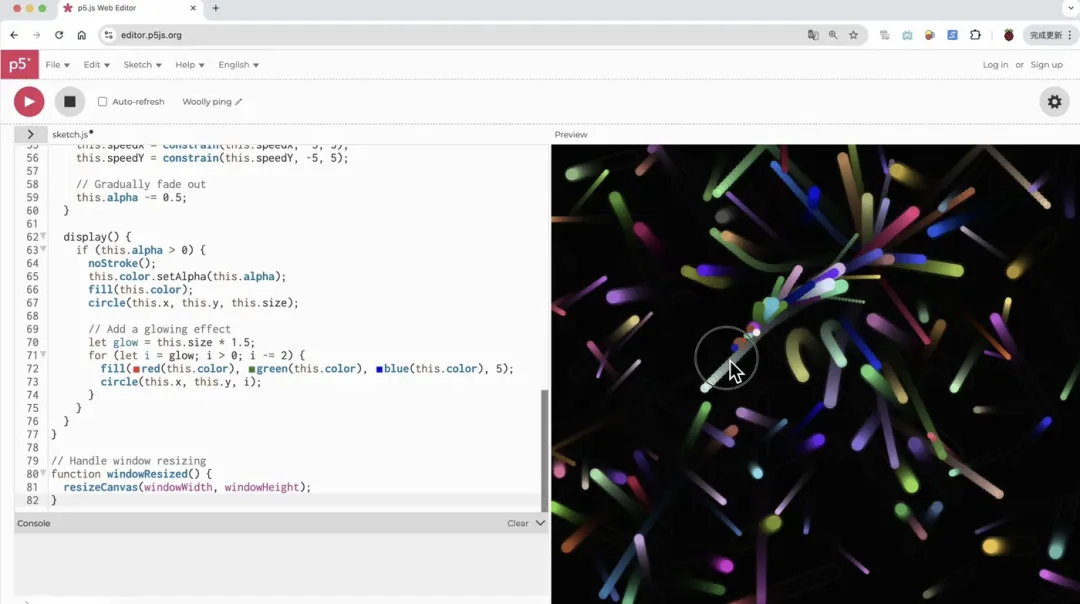The image size is (1080, 604).
Task: Click the Sign up link
Action: click(x=1046, y=64)
